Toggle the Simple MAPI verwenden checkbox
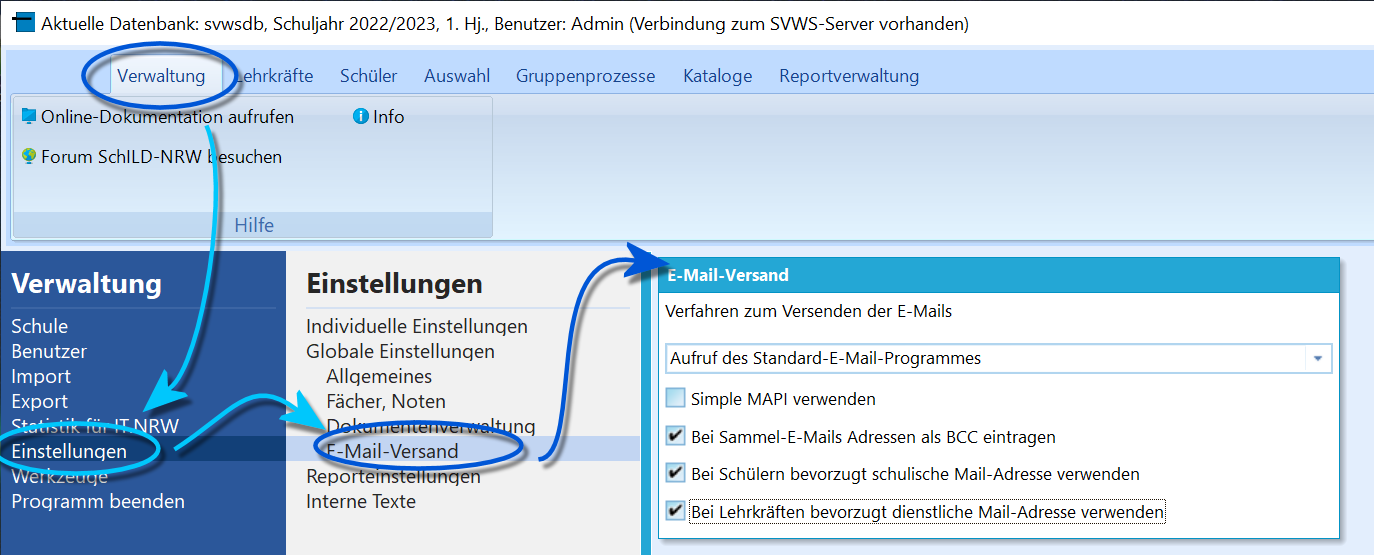Image resolution: width=1374 pixels, height=555 pixels. pos(676,398)
